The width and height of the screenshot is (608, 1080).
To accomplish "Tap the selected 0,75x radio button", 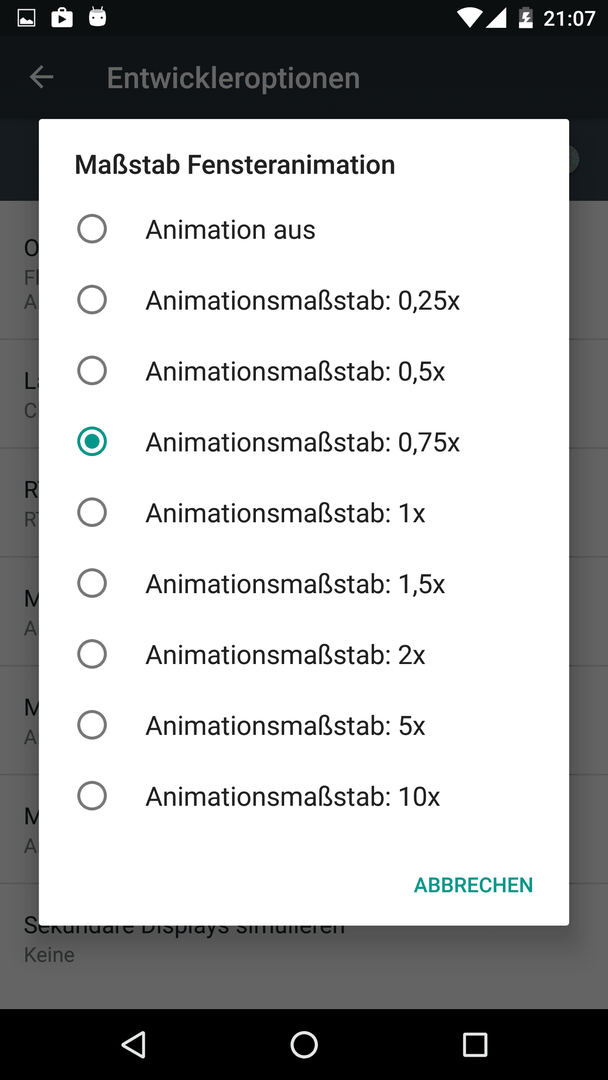I will click(92, 442).
